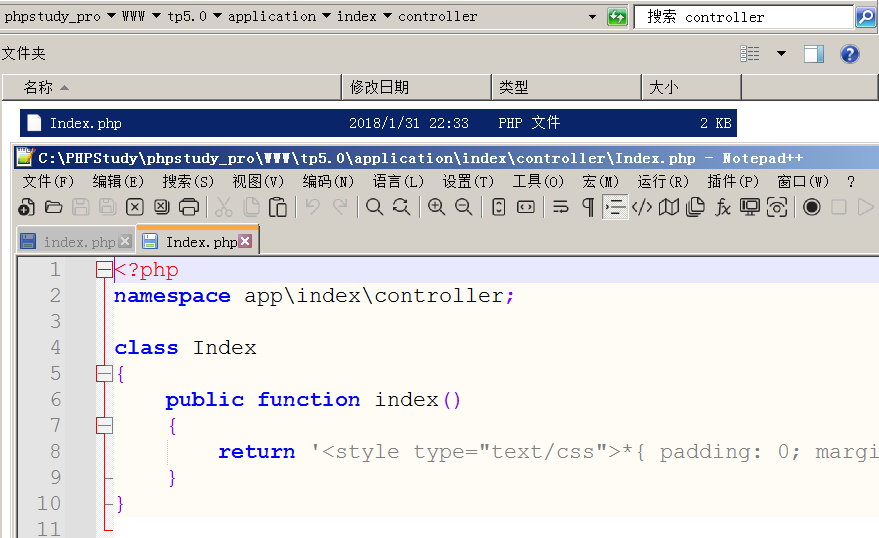Select Index.php file in Explorer list
This screenshot has height=538, width=879.
tap(378, 123)
